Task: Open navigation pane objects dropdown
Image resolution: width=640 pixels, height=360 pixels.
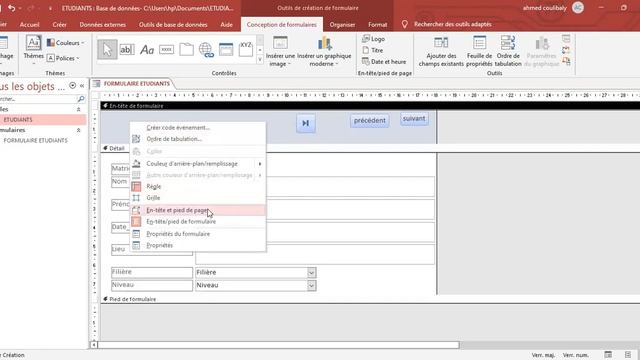Action: [72, 86]
